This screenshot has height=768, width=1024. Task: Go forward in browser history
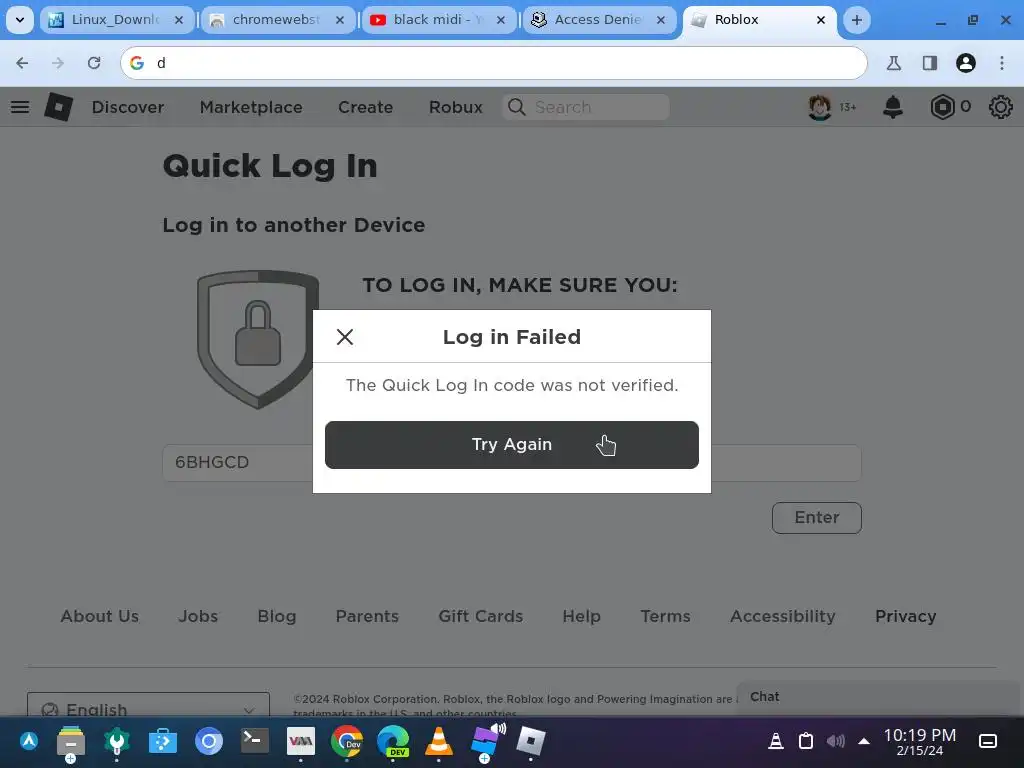58,63
